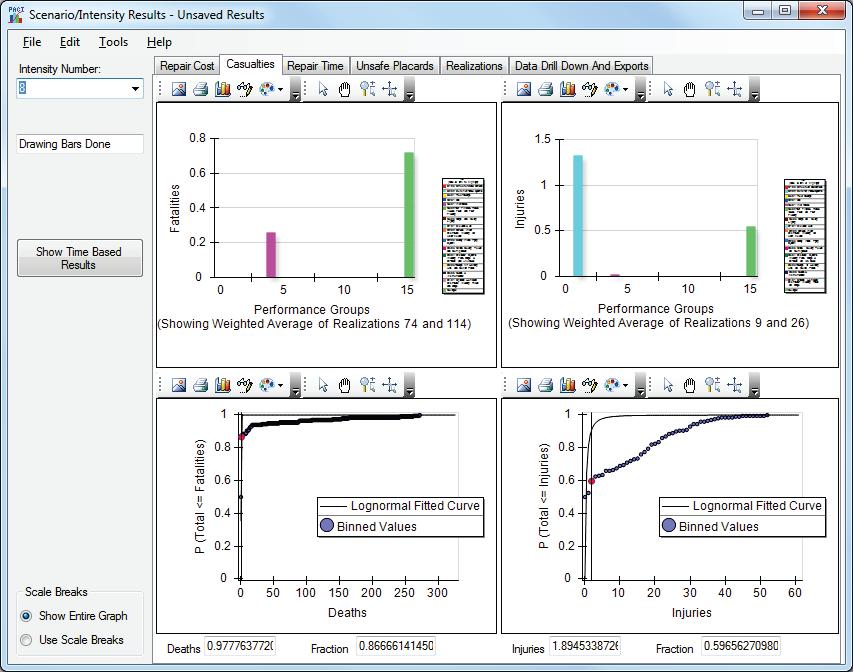The width and height of the screenshot is (853, 672).
Task: Switch to Data Drill Down And Exports tab
Action: pos(581,66)
